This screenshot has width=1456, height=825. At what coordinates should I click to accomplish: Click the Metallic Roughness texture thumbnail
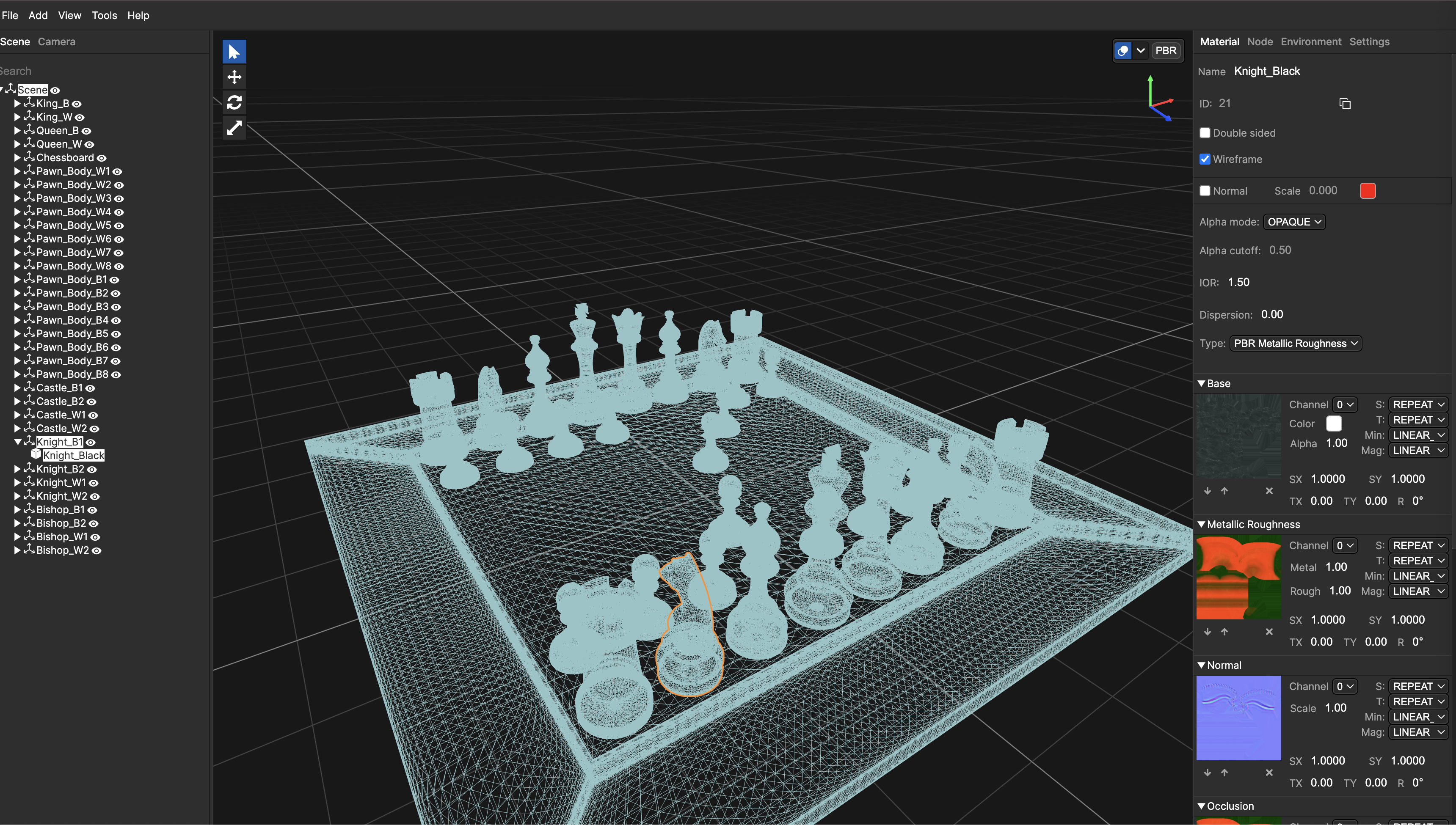click(1238, 577)
